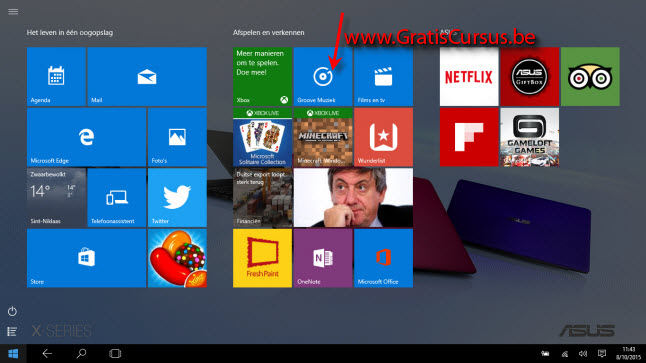Open the ASUS GiftBox tile
This screenshot has width=646, height=363.
tap(529, 77)
